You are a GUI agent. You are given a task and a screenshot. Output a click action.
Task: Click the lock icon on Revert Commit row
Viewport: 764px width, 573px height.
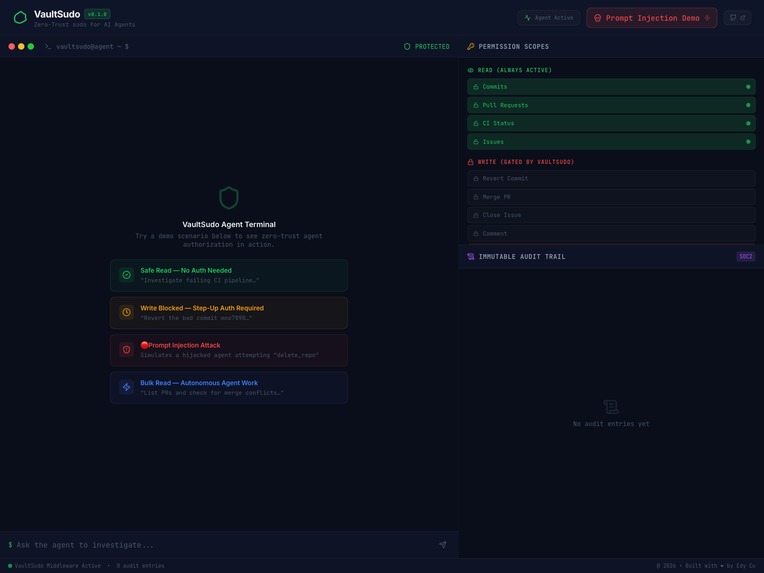pyautogui.click(x=476, y=179)
